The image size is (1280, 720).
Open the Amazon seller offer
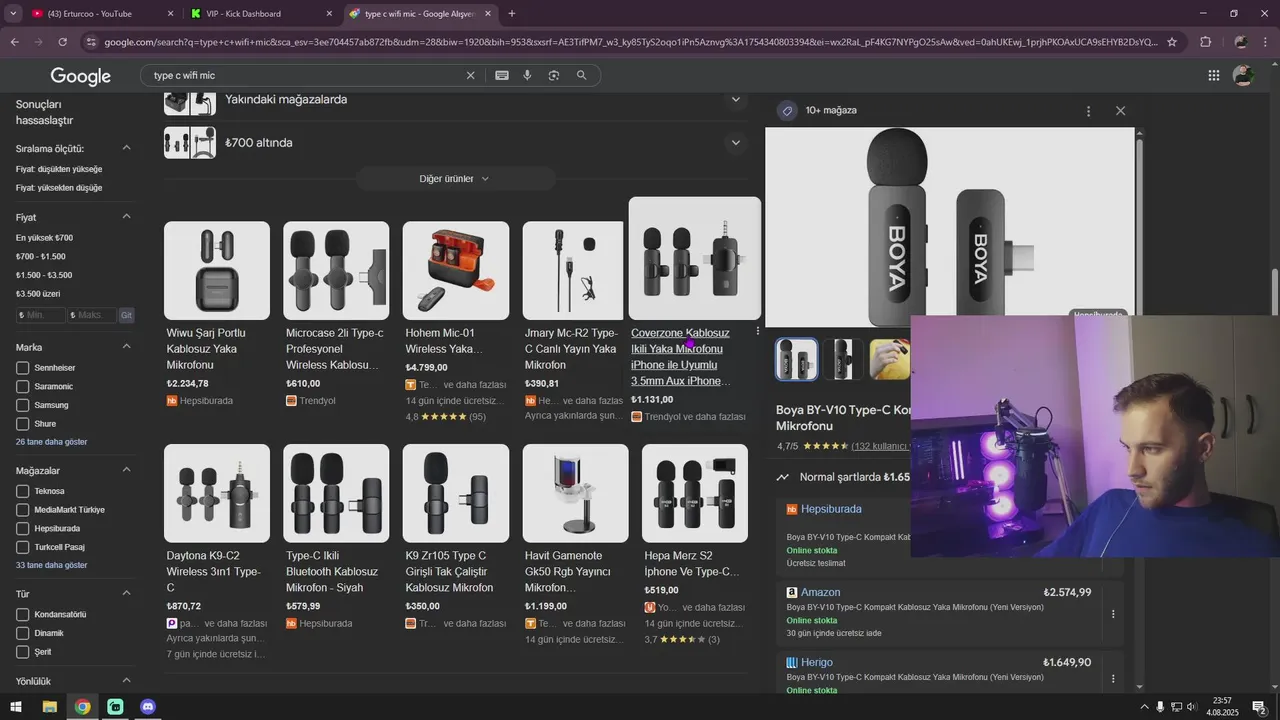pyautogui.click(x=820, y=593)
